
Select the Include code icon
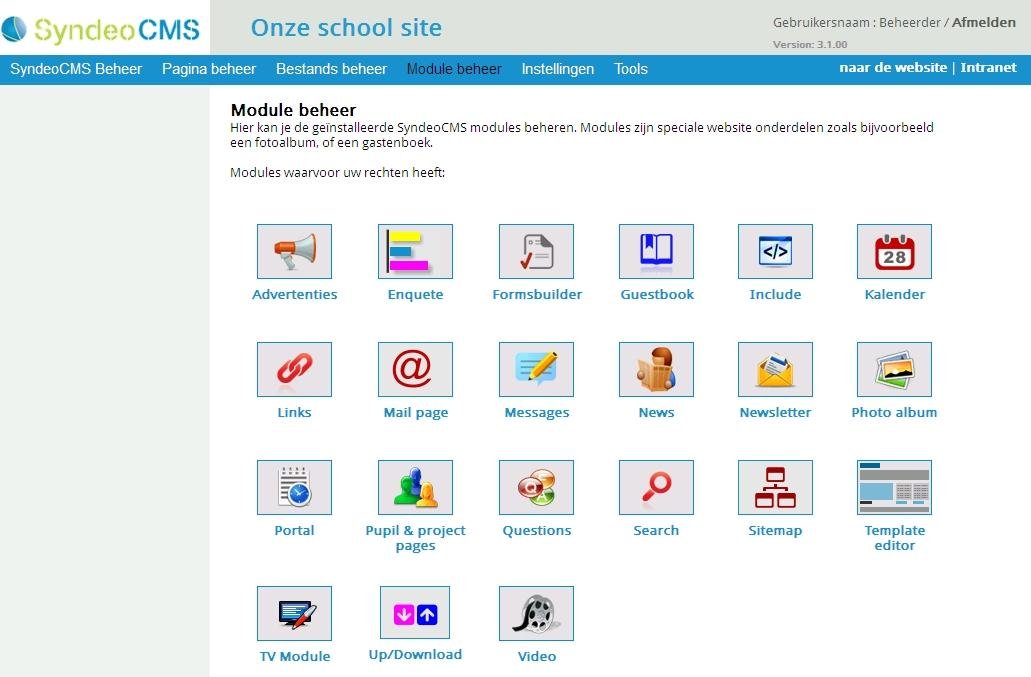pos(775,252)
